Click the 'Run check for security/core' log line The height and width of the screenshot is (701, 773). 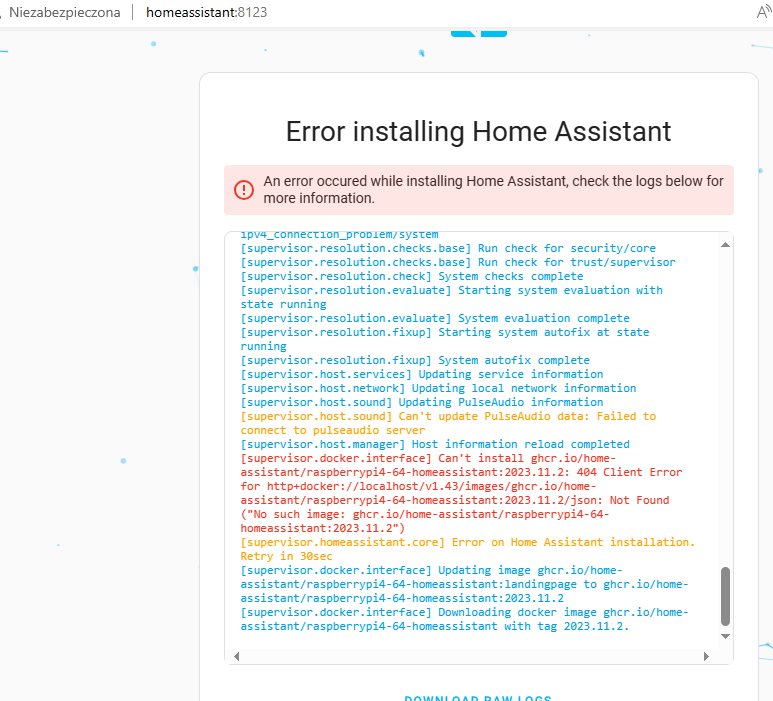tap(448, 248)
